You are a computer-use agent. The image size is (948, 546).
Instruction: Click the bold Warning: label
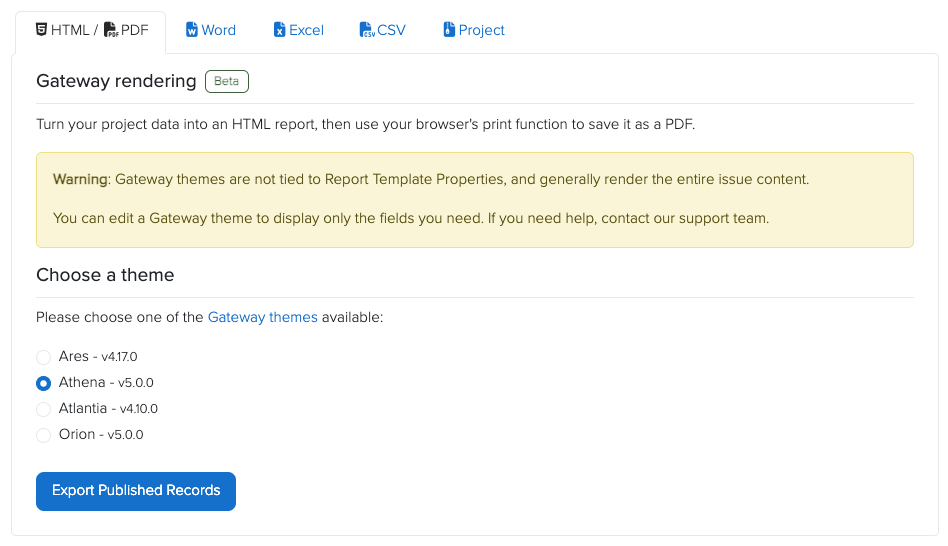click(x=82, y=180)
